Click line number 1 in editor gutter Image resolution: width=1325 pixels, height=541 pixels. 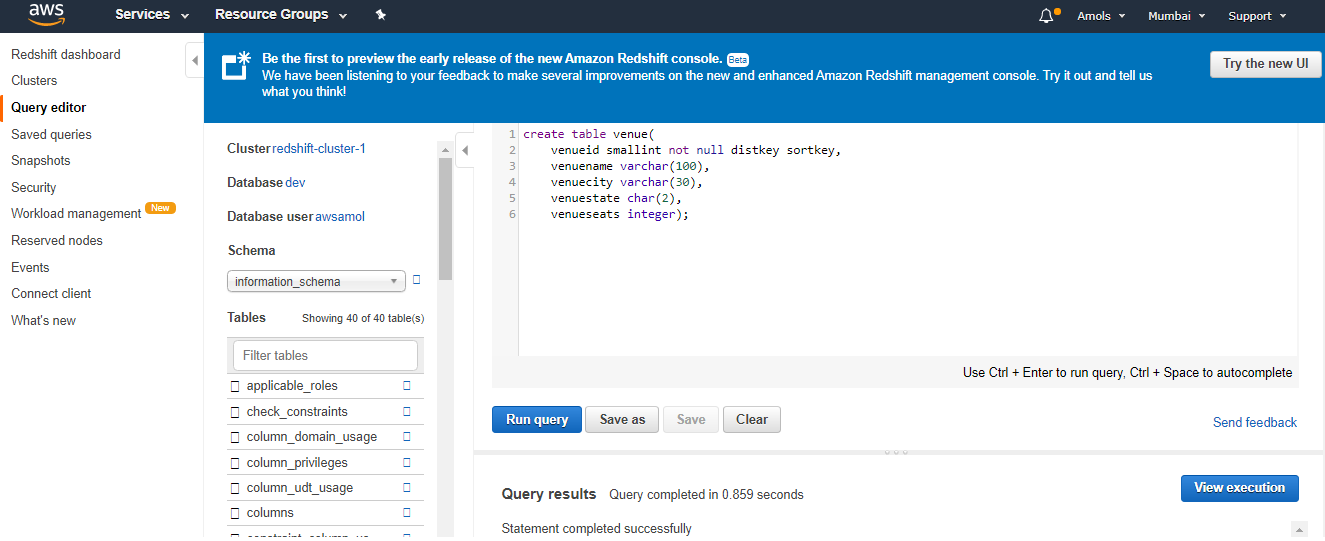coord(512,133)
